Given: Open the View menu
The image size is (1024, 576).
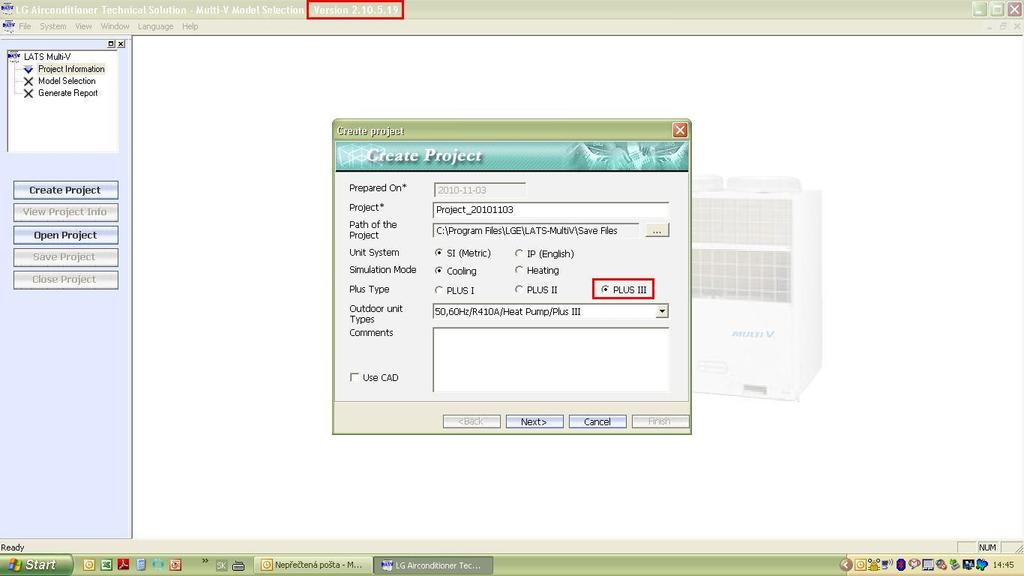Looking at the screenshot, I should tap(84, 26).
